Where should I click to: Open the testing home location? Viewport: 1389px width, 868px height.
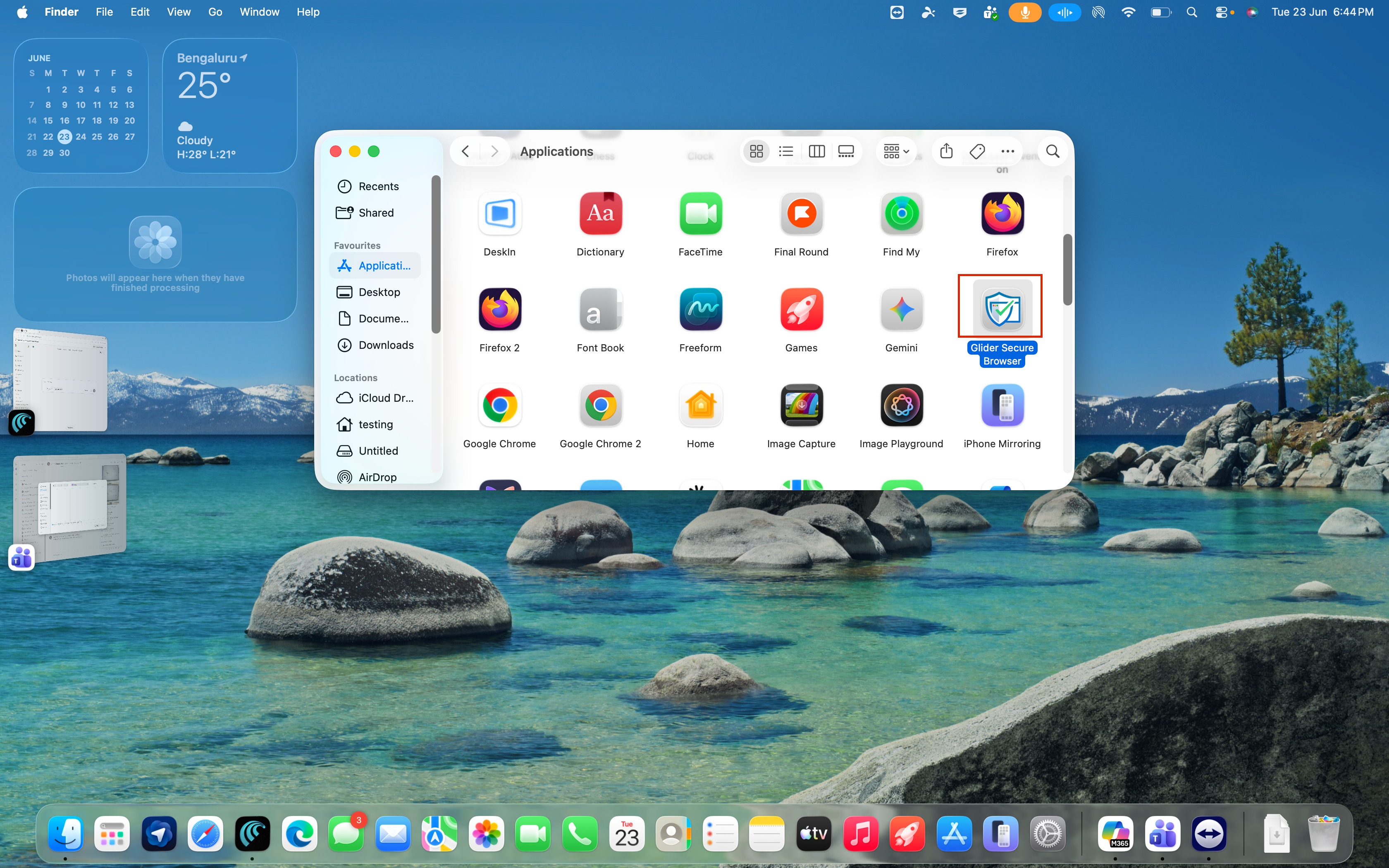pos(375,424)
